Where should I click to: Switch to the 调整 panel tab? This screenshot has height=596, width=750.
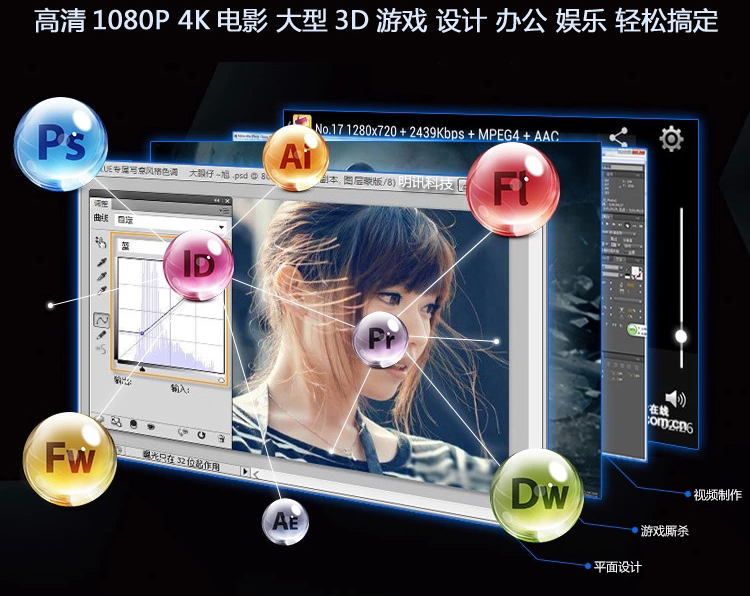click(100, 203)
